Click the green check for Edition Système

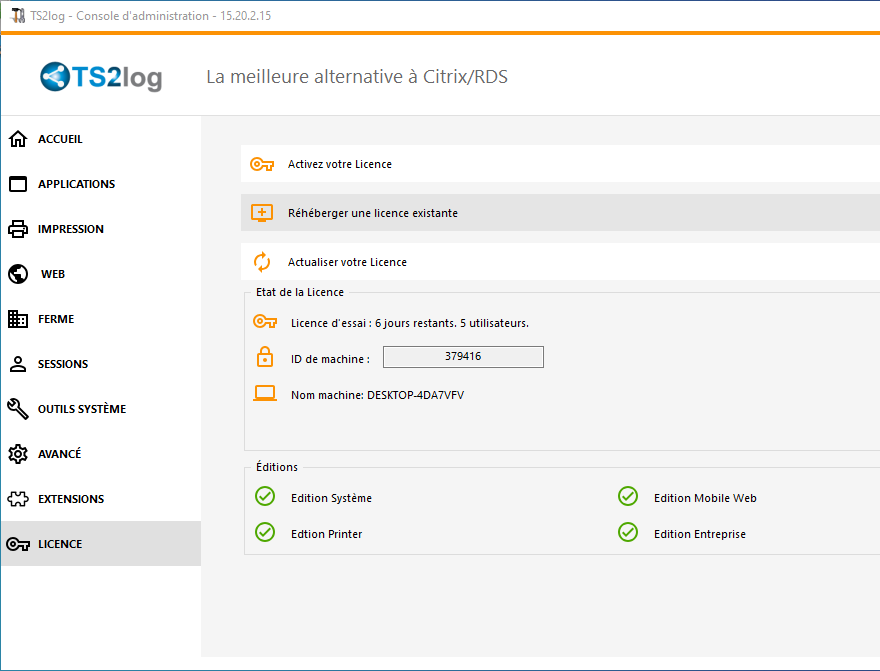(x=265, y=497)
